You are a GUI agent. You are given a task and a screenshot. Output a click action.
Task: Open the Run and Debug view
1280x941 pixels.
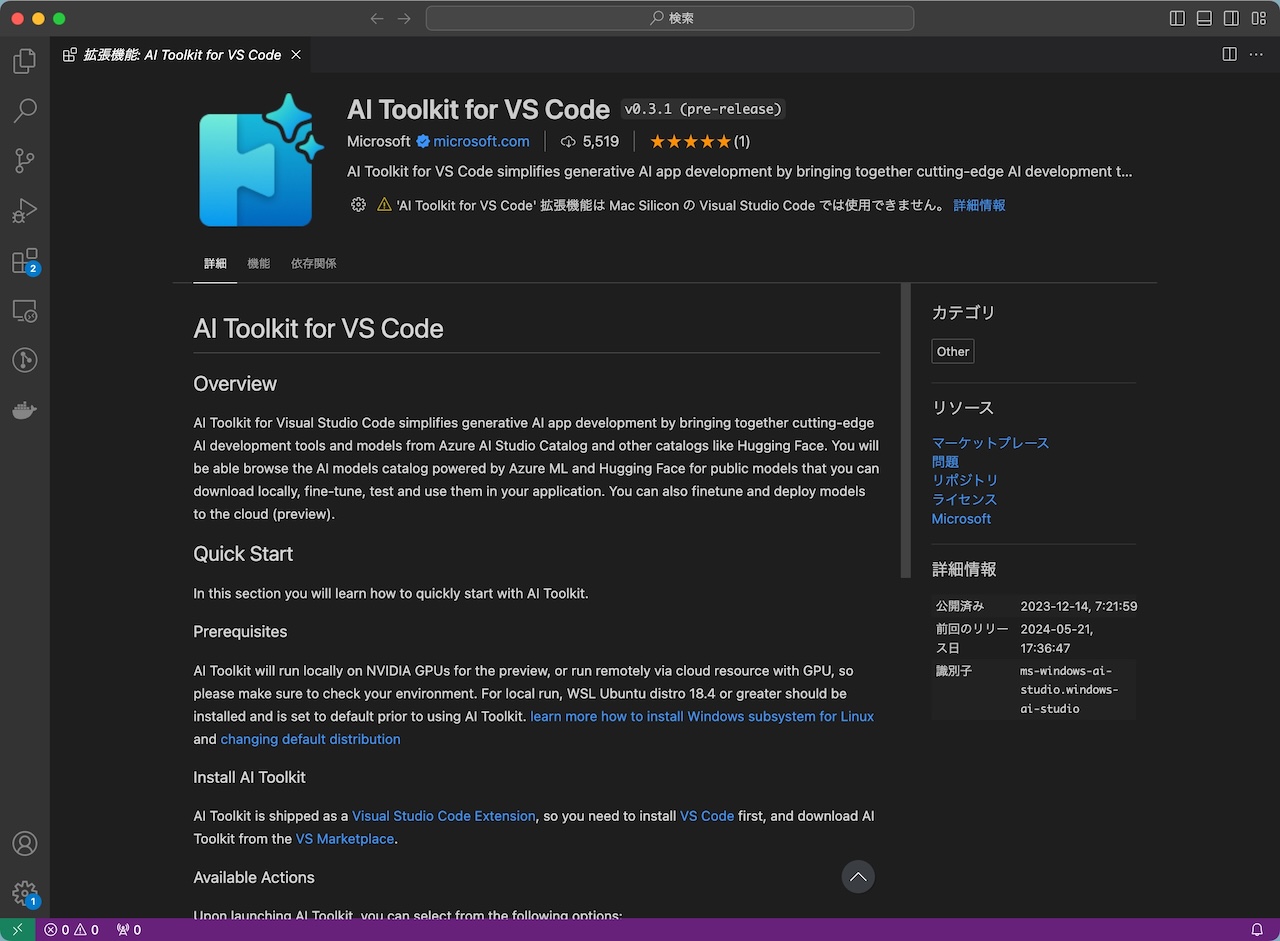pos(24,210)
